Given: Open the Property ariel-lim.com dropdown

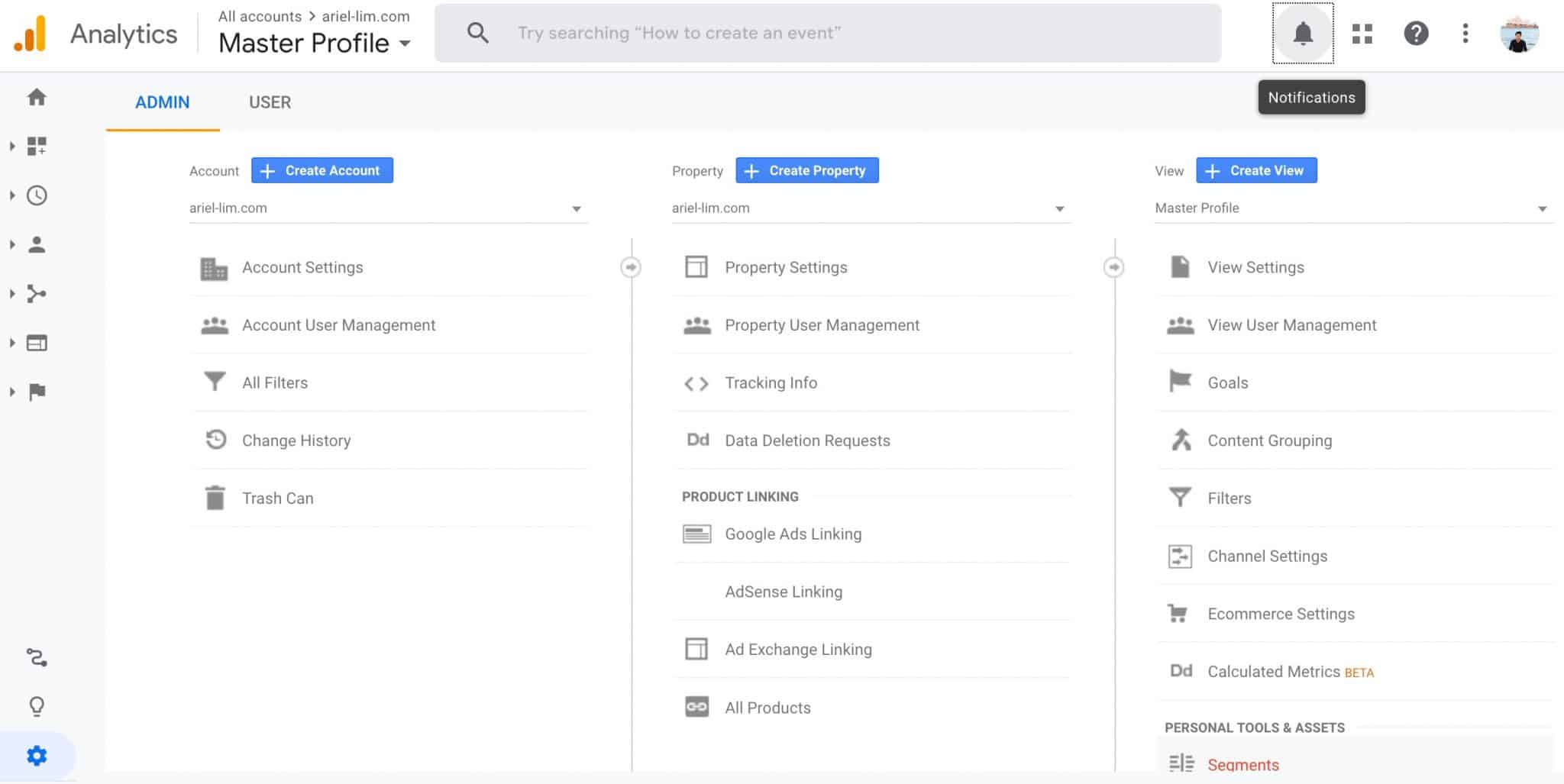Looking at the screenshot, I should point(871,208).
